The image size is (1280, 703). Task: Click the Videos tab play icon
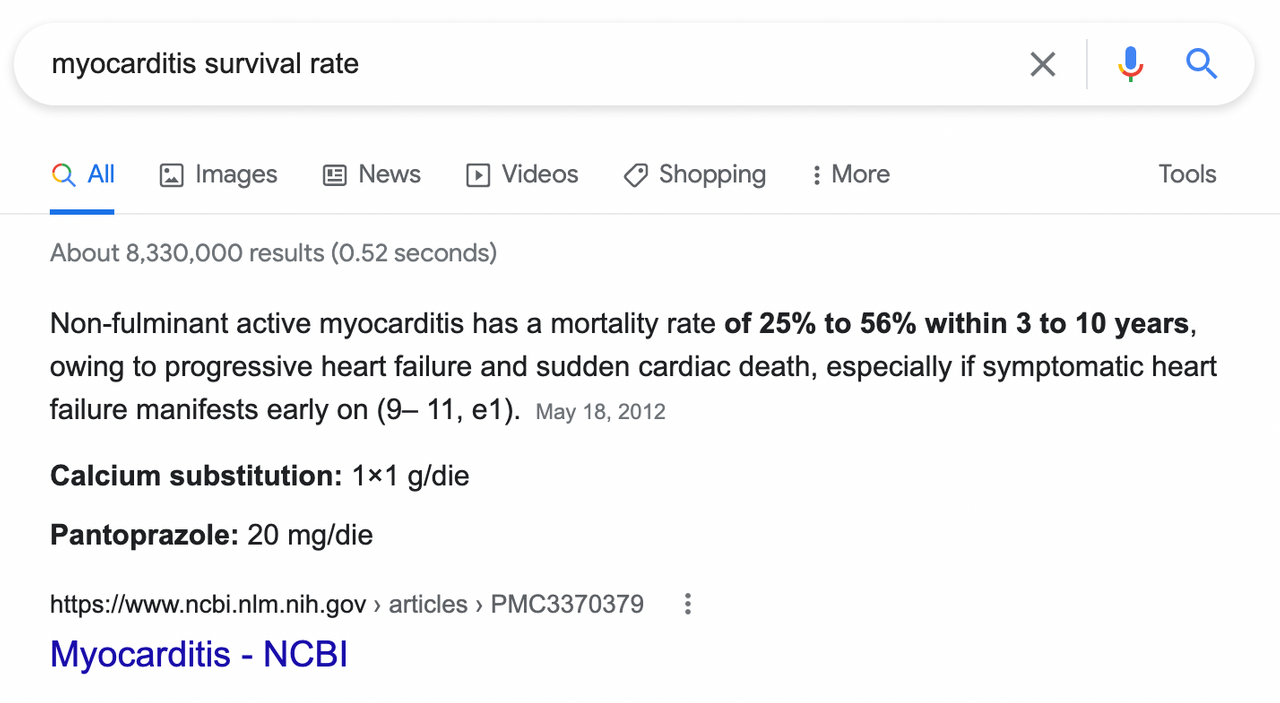(478, 175)
